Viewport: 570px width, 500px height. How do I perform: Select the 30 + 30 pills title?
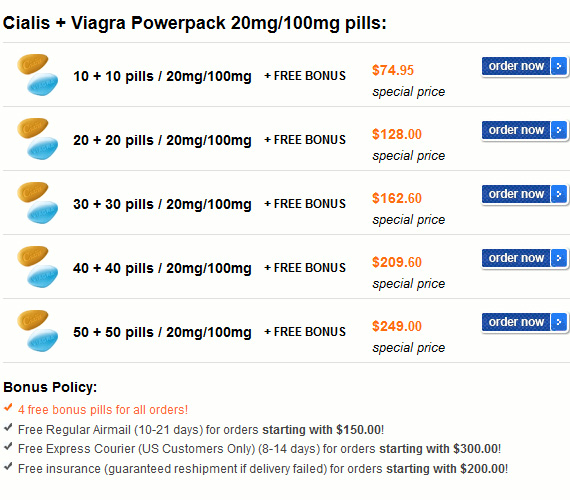(162, 204)
